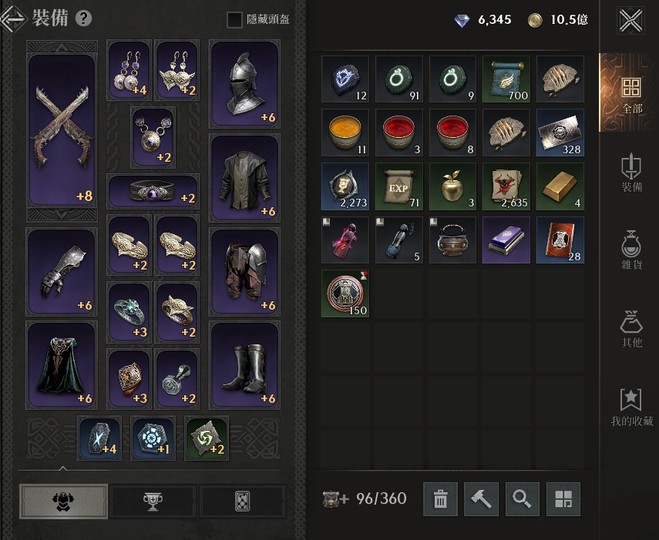
Task: Open the 雜貨 category tab
Action: point(632,250)
